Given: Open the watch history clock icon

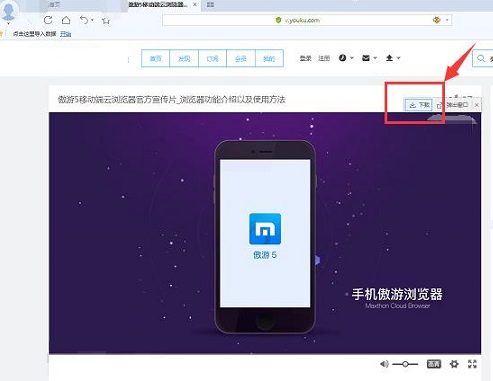Looking at the screenshot, I should click(342, 58).
